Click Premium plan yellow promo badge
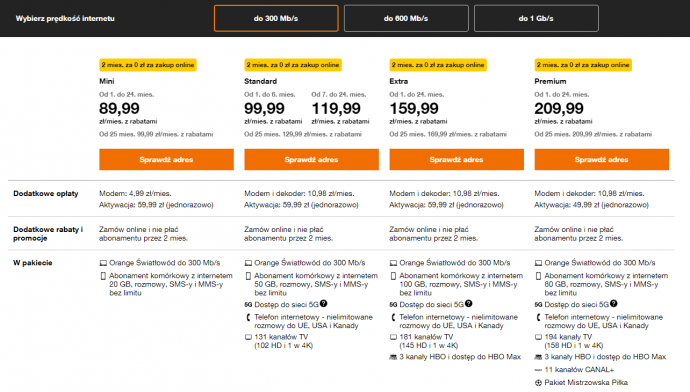 point(583,65)
